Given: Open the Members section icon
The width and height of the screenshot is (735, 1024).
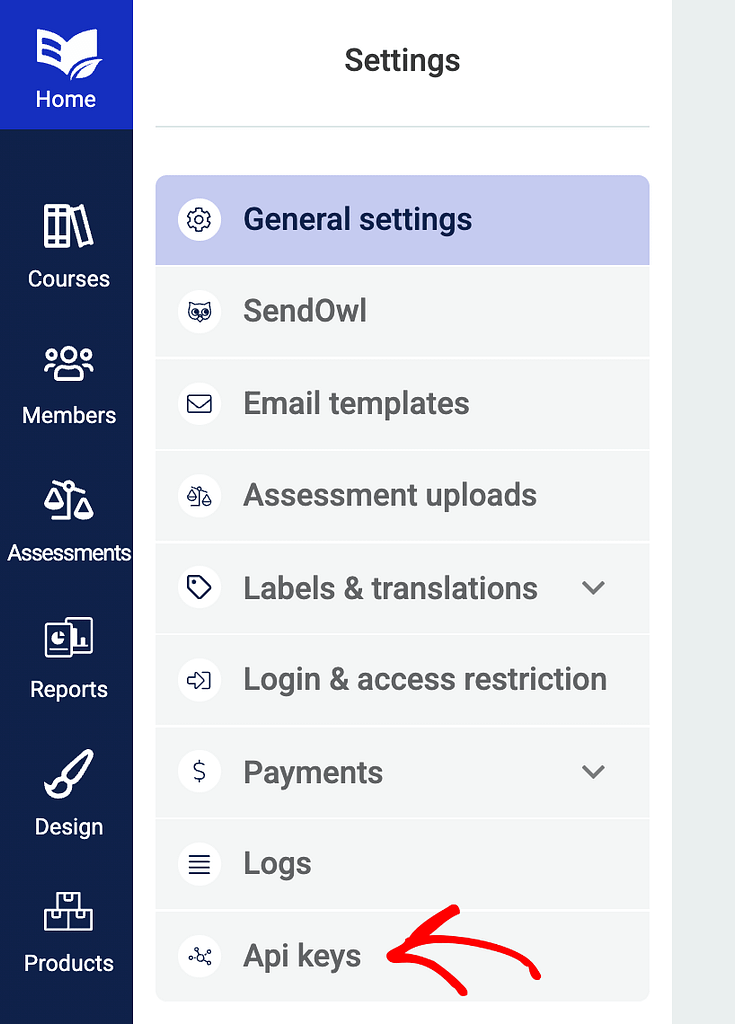Looking at the screenshot, I should pos(69,364).
